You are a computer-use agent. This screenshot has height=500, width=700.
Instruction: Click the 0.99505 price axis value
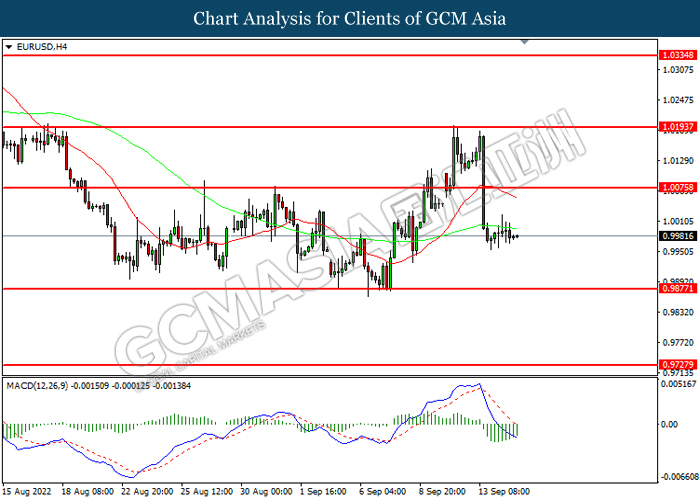[679, 252]
